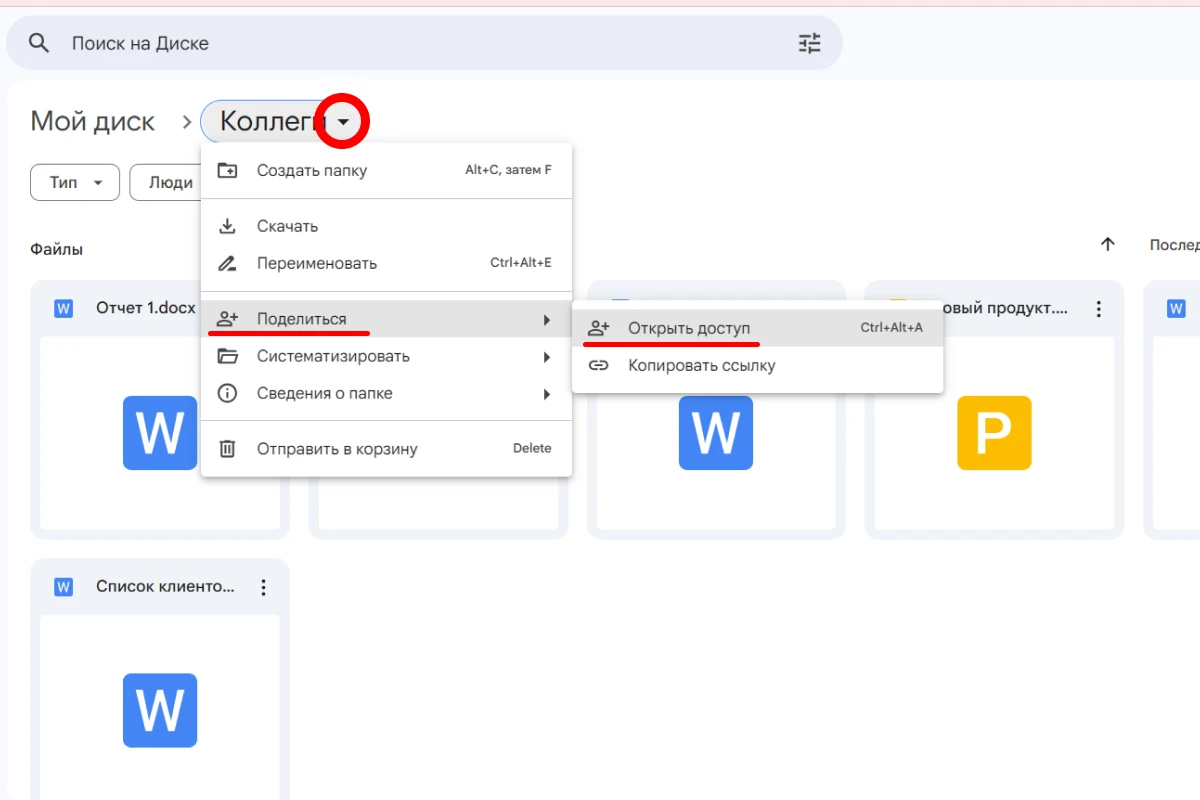
Task: Click the Файлы section heading
Action: pos(57,249)
